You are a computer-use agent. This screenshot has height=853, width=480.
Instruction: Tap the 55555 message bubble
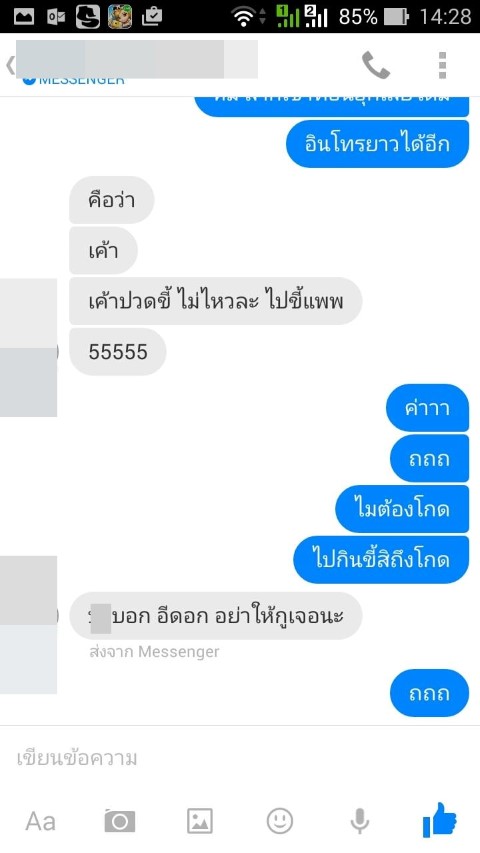(x=118, y=352)
